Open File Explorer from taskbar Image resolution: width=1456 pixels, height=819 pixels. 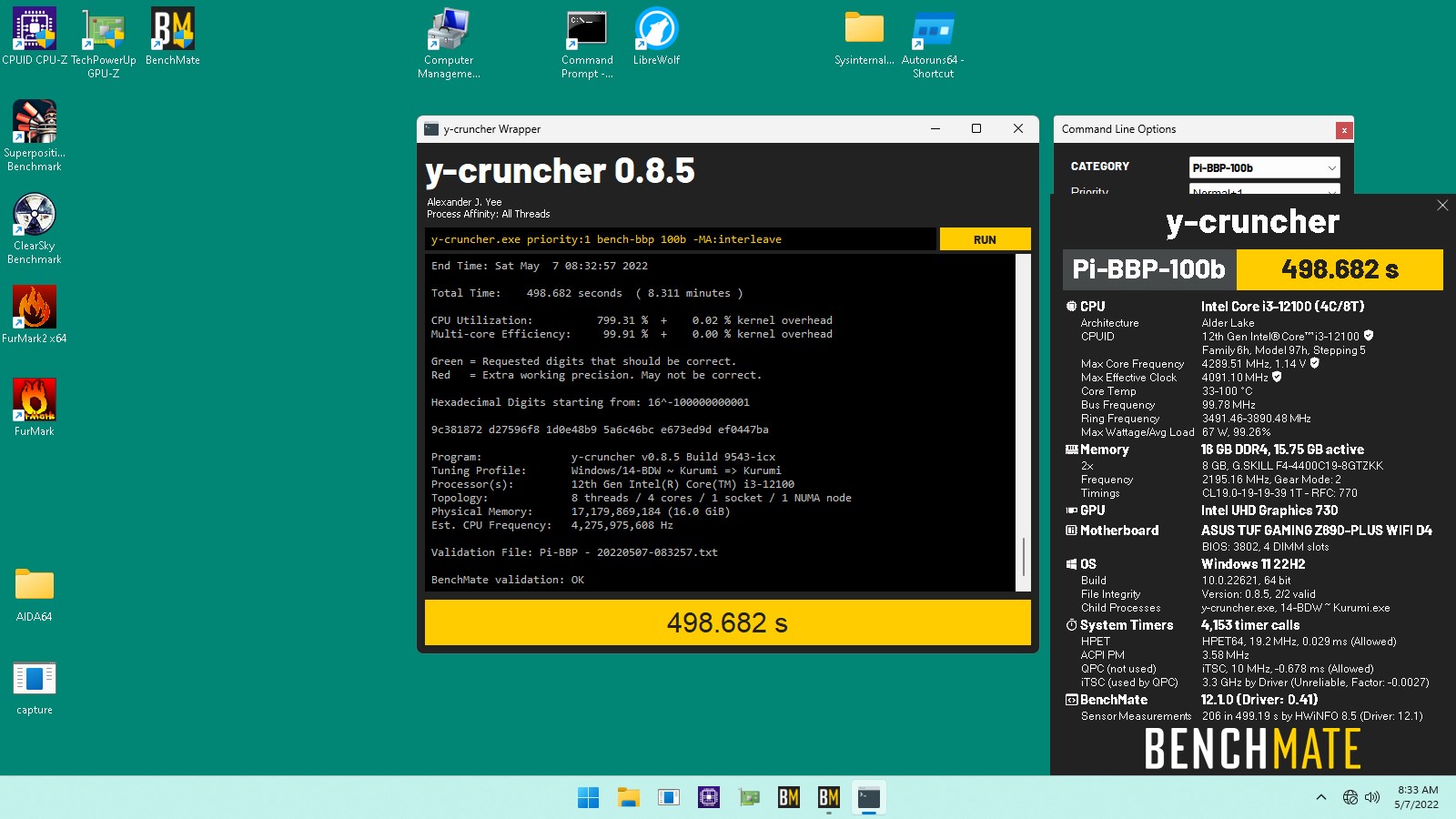point(629,798)
